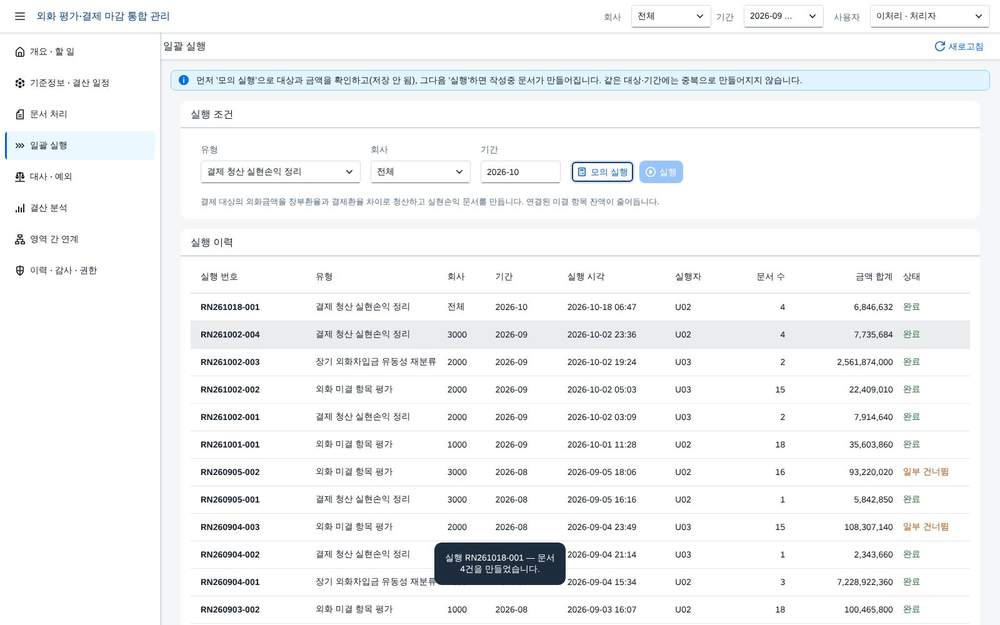The width and height of the screenshot is (1000, 625).
Task: Click the 유형 column header in 실행 이력
Action: (324, 277)
